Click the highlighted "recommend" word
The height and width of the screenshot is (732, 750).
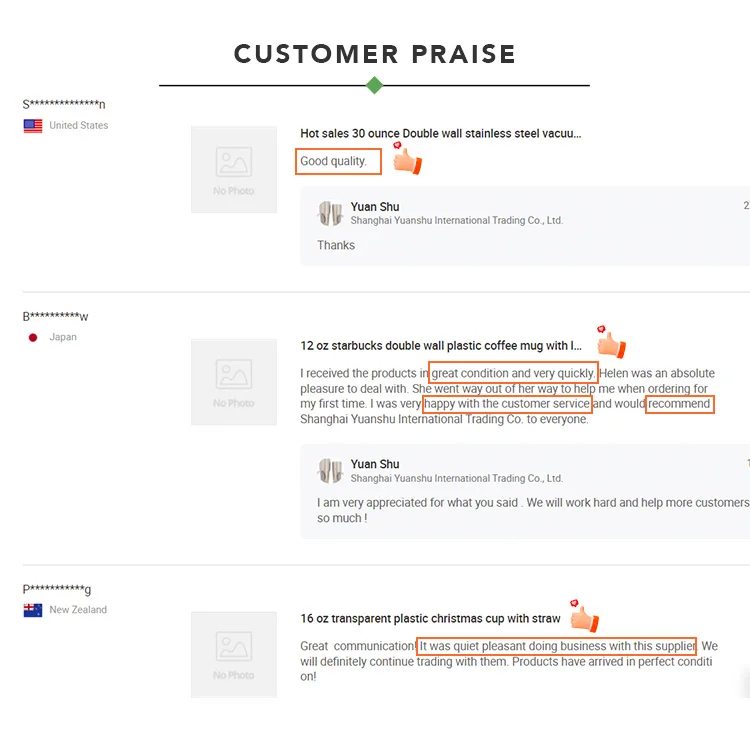679,404
